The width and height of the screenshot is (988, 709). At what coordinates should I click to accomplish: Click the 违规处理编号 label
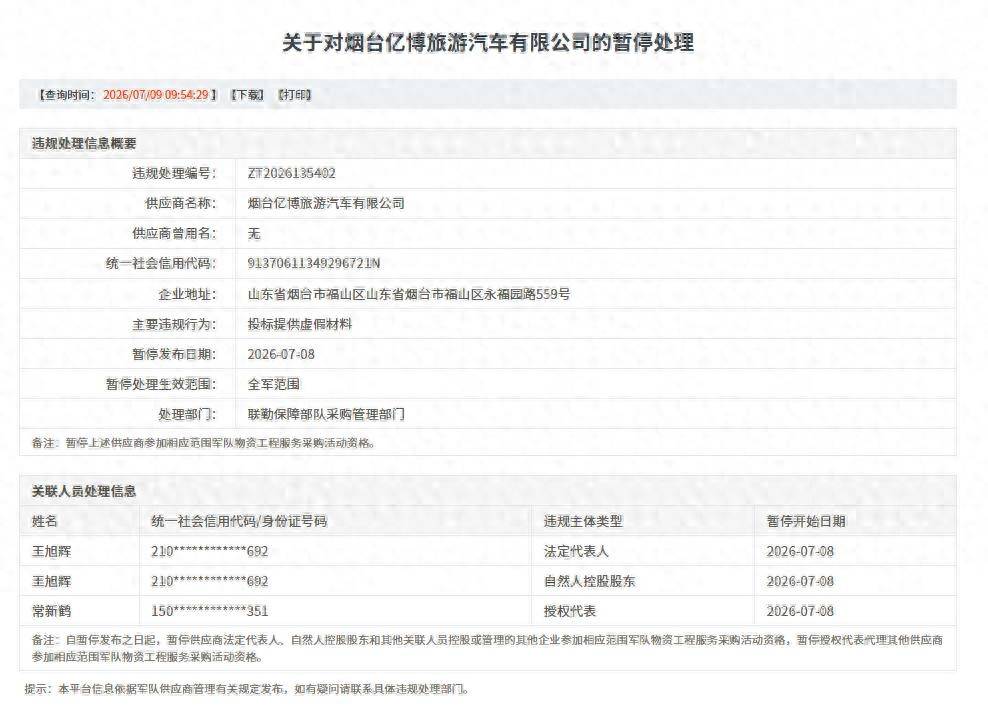click(174, 173)
